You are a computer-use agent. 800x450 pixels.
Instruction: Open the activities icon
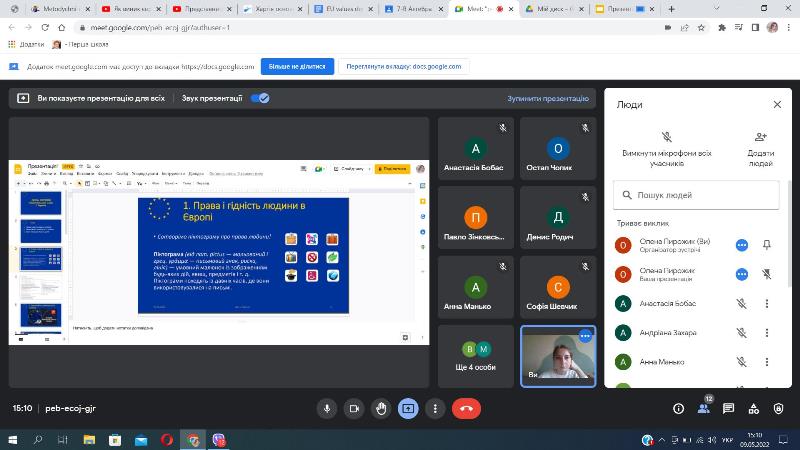coord(756,408)
